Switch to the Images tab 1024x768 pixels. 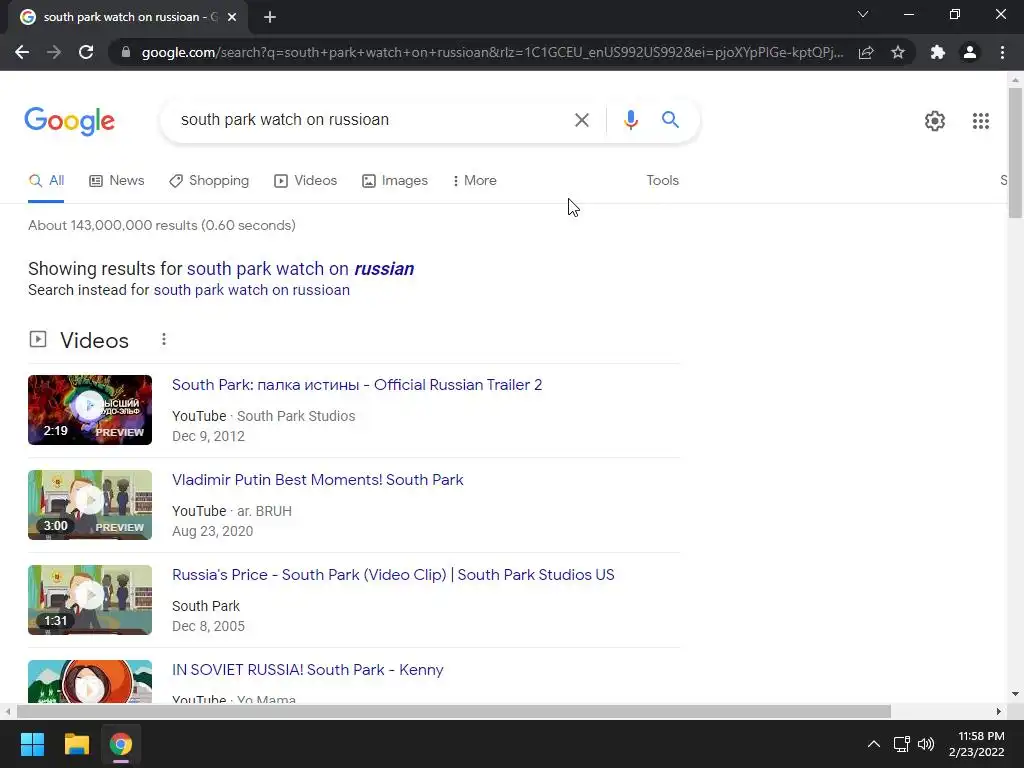click(x=395, y=181)
